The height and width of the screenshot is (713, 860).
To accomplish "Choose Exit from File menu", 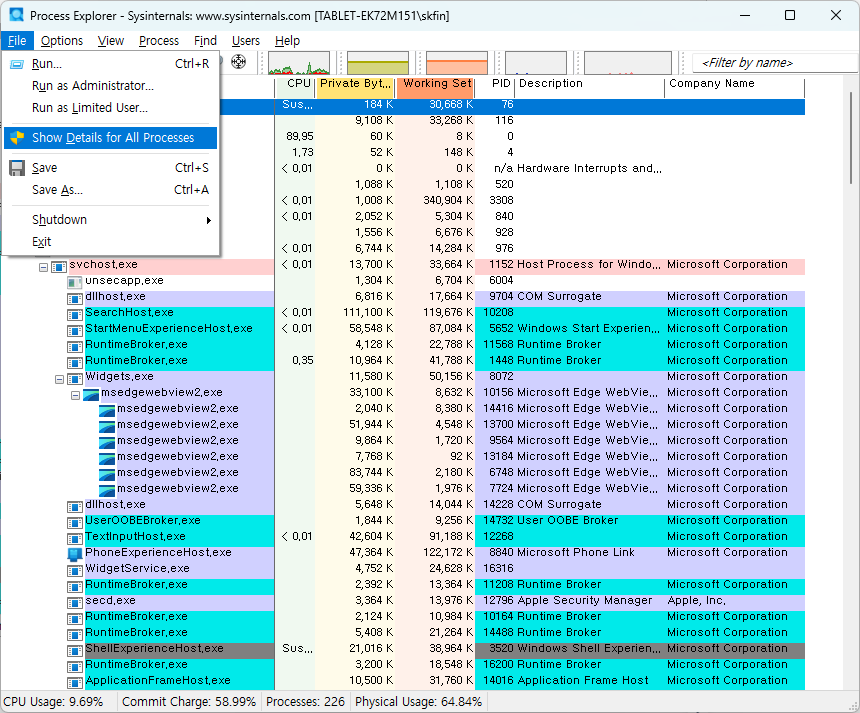I will coord(110,242).
